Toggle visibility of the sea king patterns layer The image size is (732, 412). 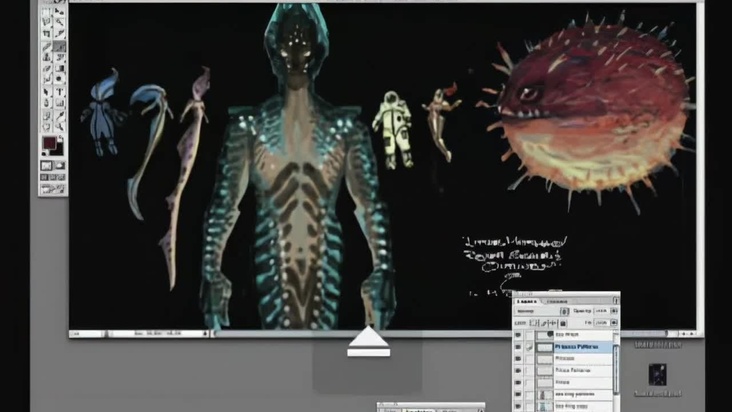coord(519,395)
